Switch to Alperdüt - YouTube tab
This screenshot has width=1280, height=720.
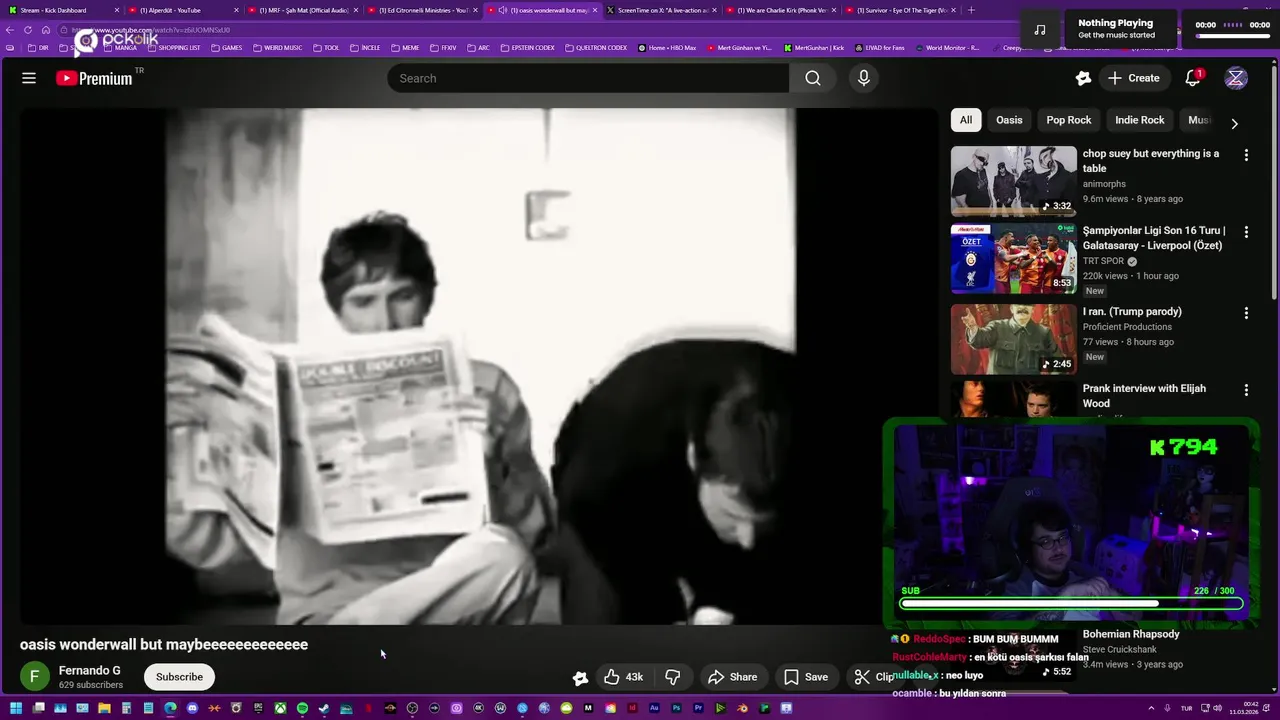182,10
